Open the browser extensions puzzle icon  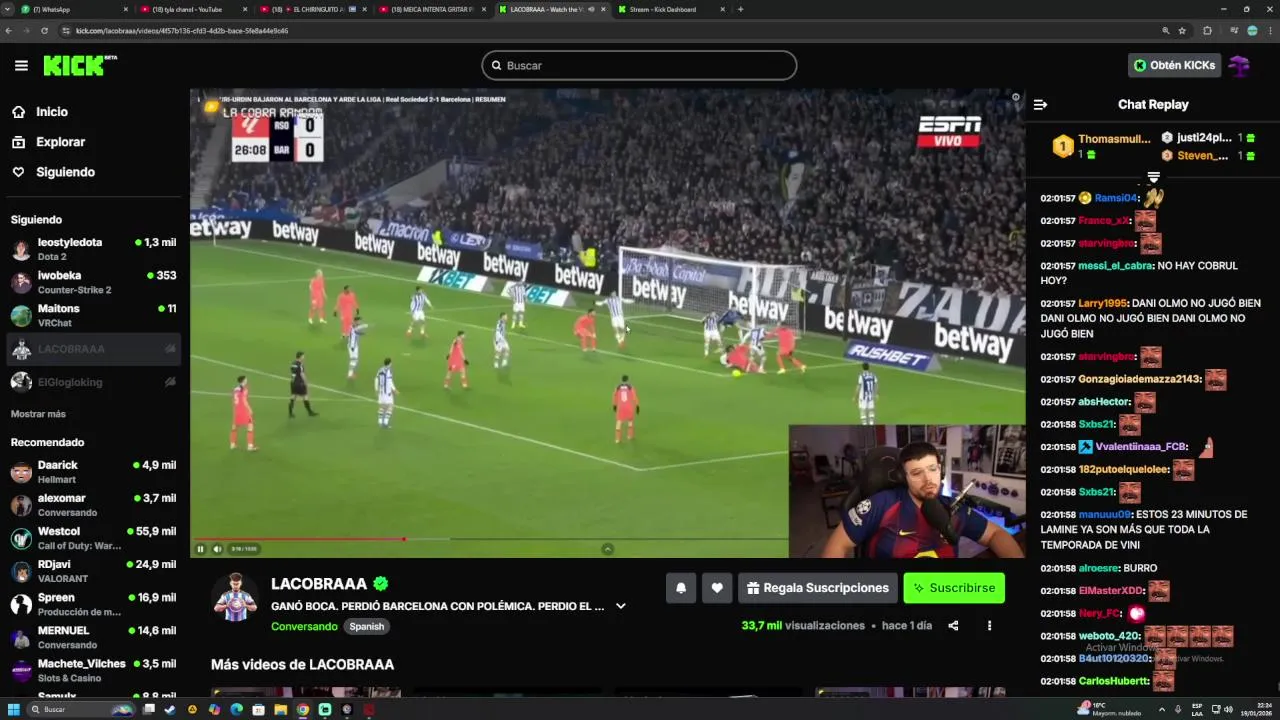pyautogui.click(x=1207, y=31)
